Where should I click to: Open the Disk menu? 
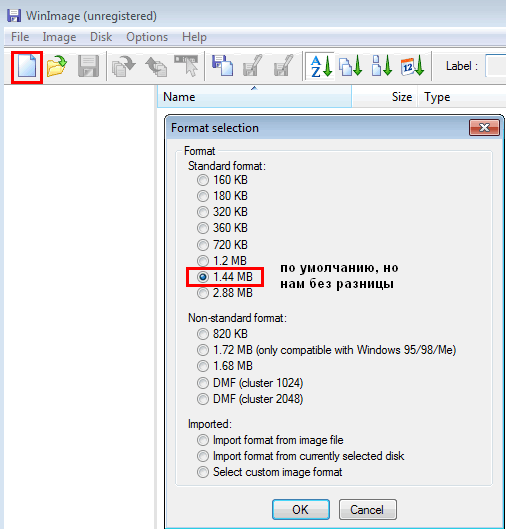coord(101,37)
